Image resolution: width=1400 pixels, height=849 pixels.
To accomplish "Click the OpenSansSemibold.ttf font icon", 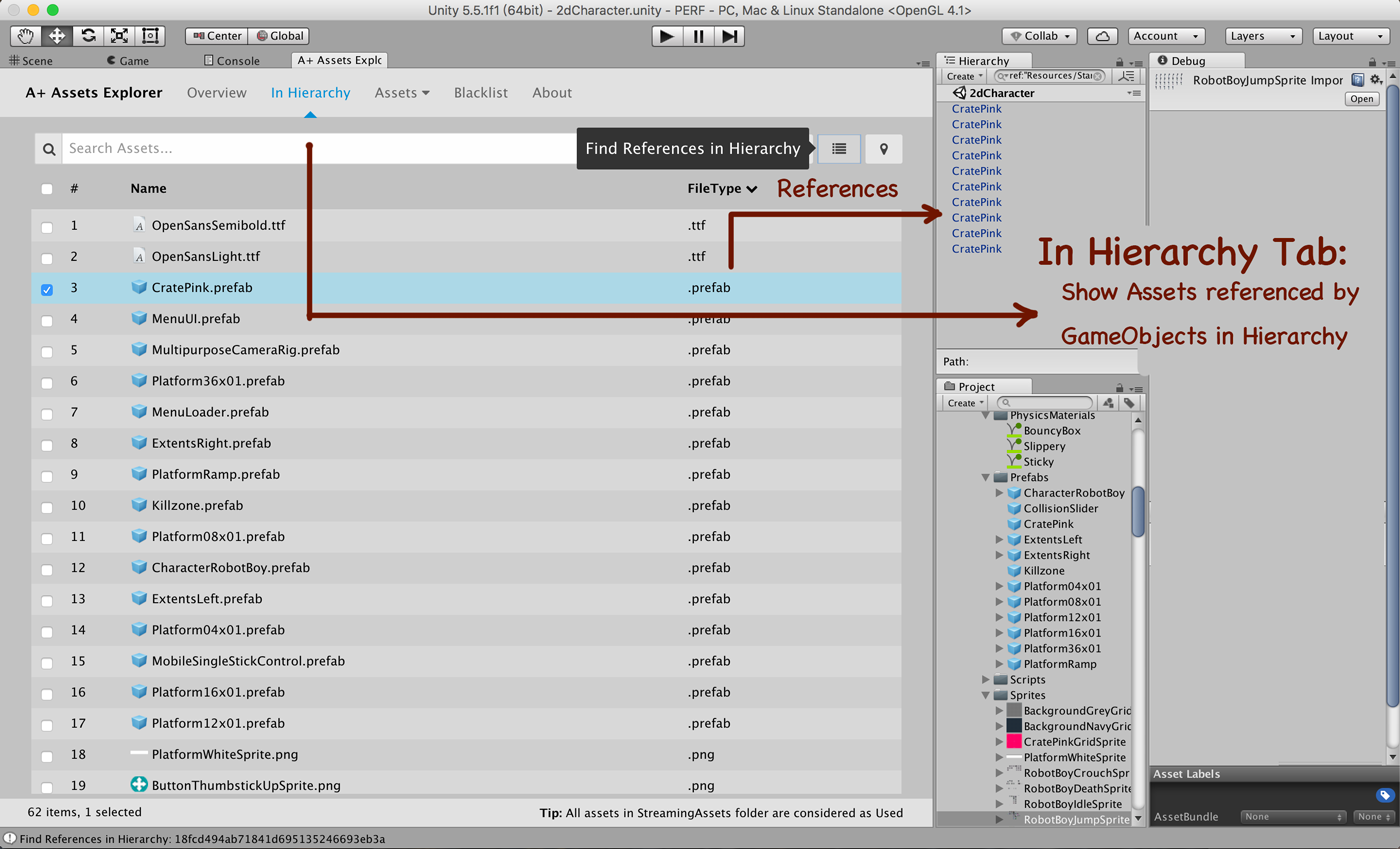I will click(x=139, y=226).
